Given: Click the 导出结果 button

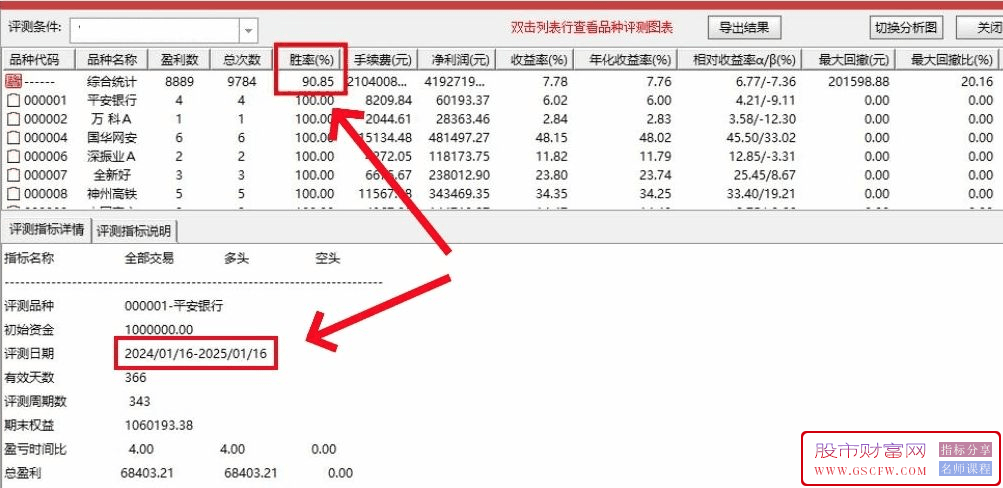Looking at the screenshot, I should click(x=745, y=28).
